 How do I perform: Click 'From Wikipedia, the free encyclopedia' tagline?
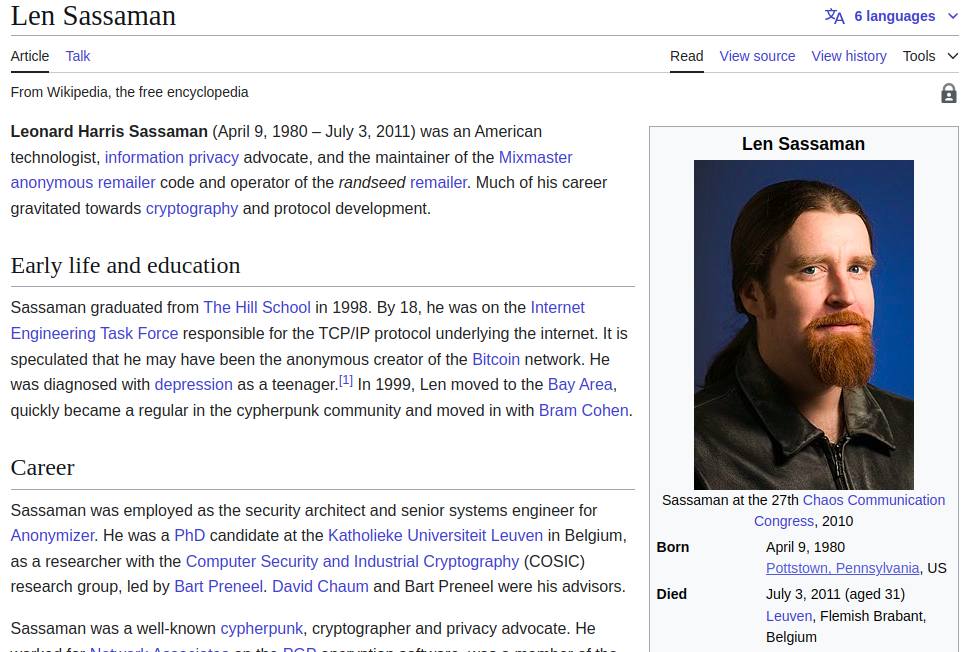(x=129, y=92)
